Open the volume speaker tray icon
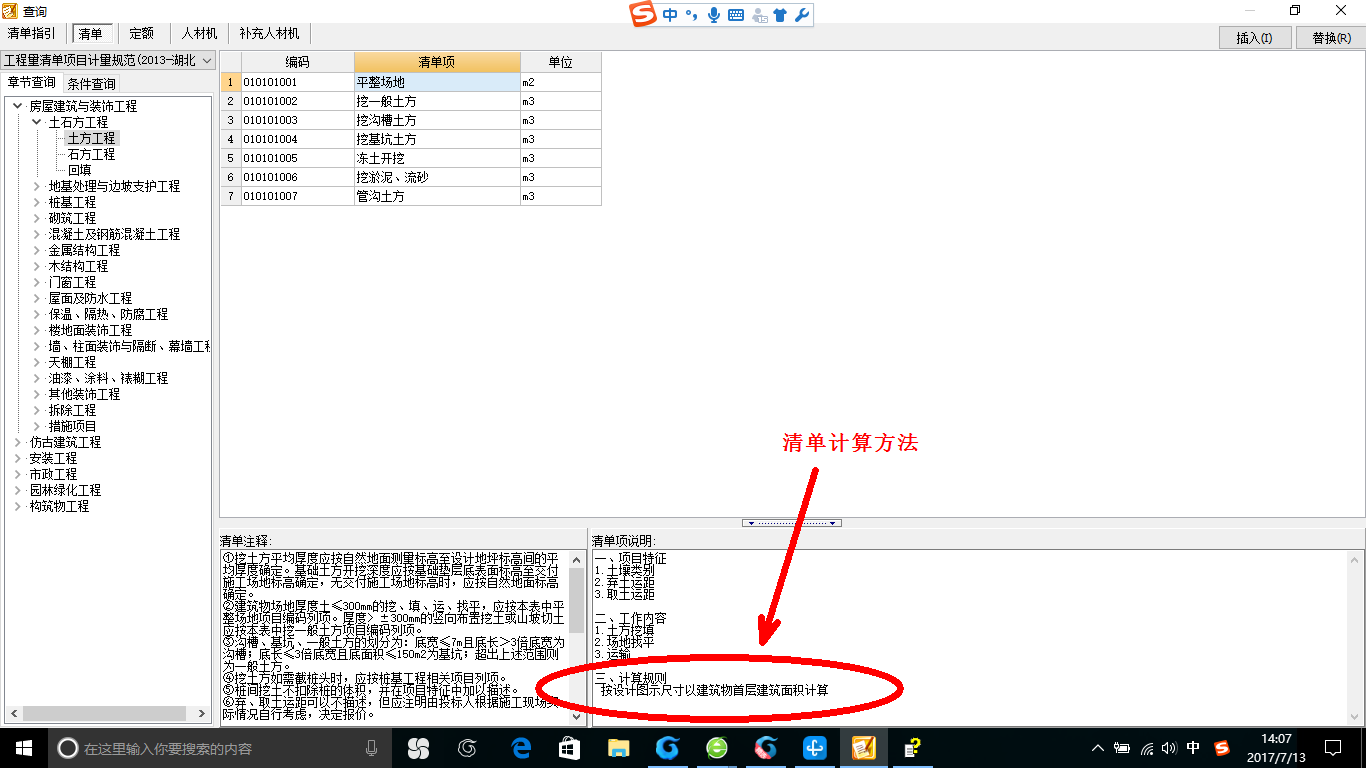 [1169, 747]
